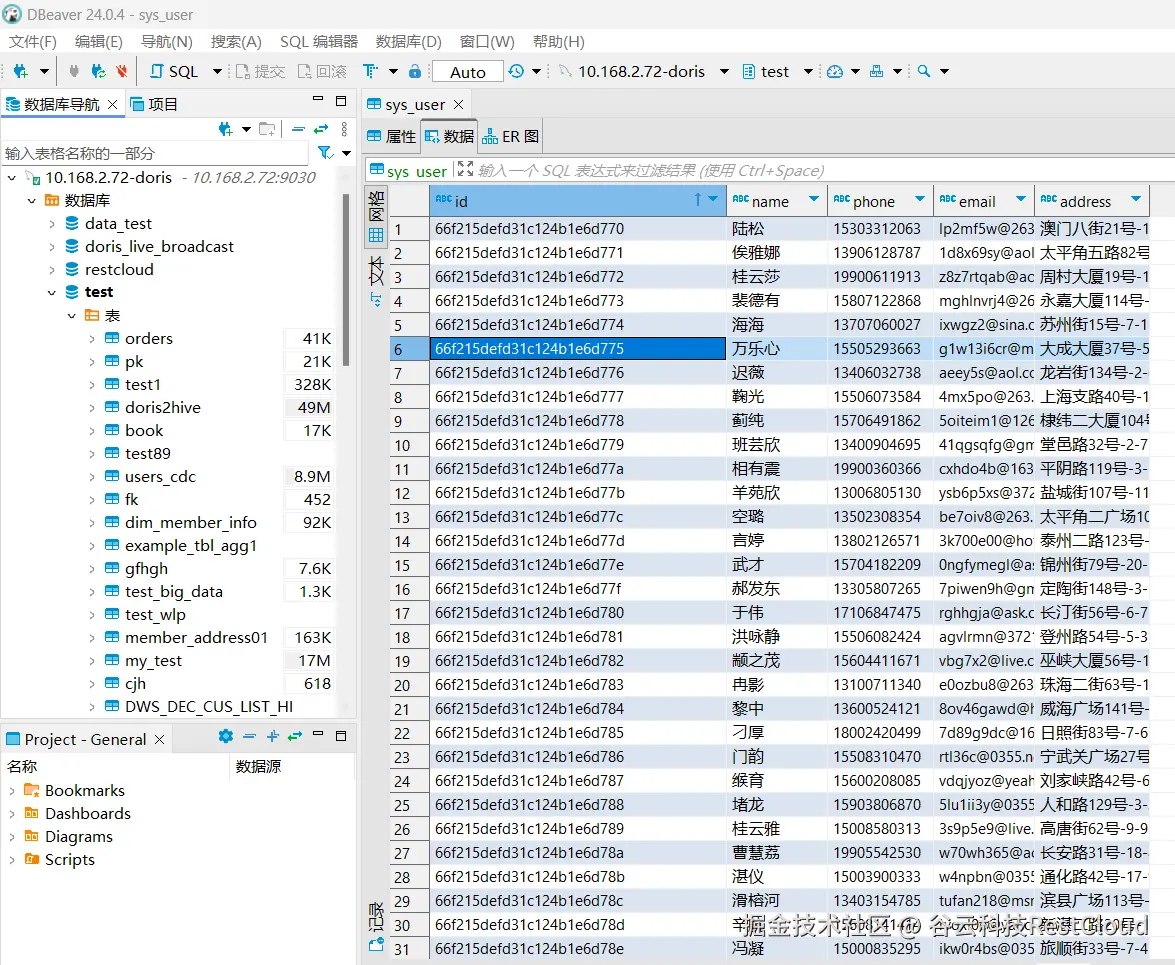1175x965 pixels.
Task: Expand the Bookmarks folder
Action: tap(12, 791)
